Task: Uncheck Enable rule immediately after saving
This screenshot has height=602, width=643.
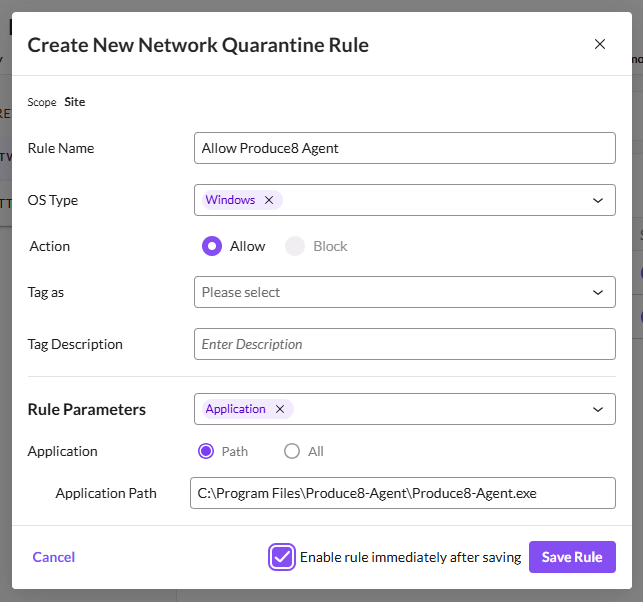Action: [x=282, y=557]
